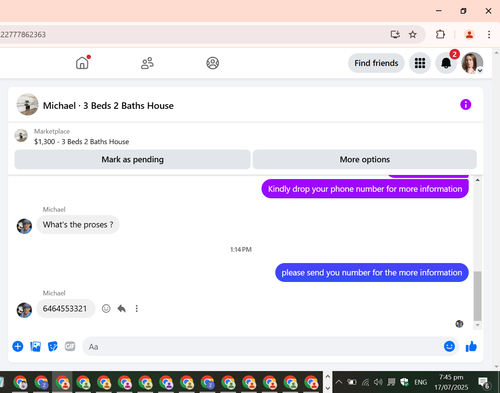The image size is (500, 393).
Task: Choose a GIF from the composer
Action: pyautogui.click(x=70, y=347)
